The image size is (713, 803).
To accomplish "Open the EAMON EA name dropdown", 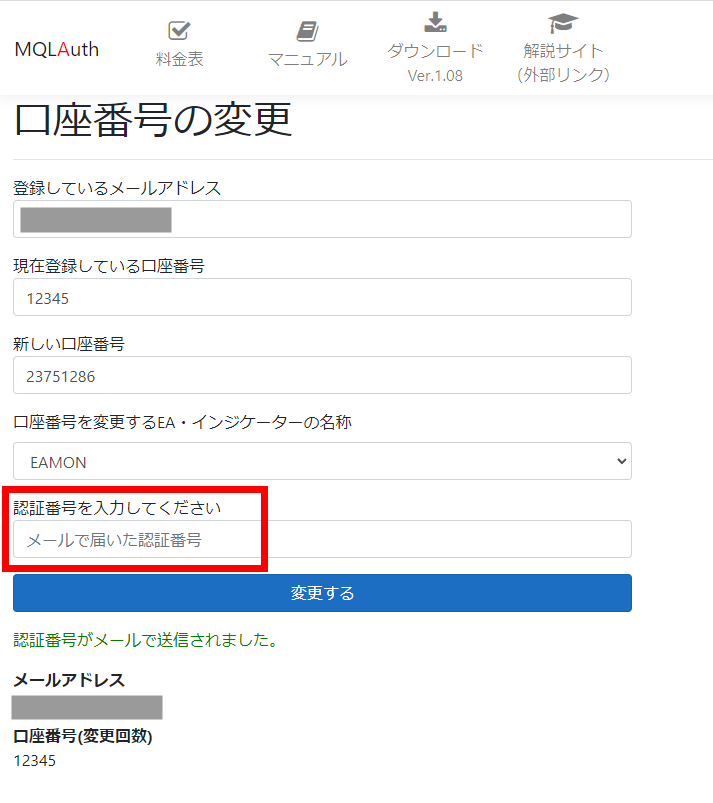I will 322,461.
